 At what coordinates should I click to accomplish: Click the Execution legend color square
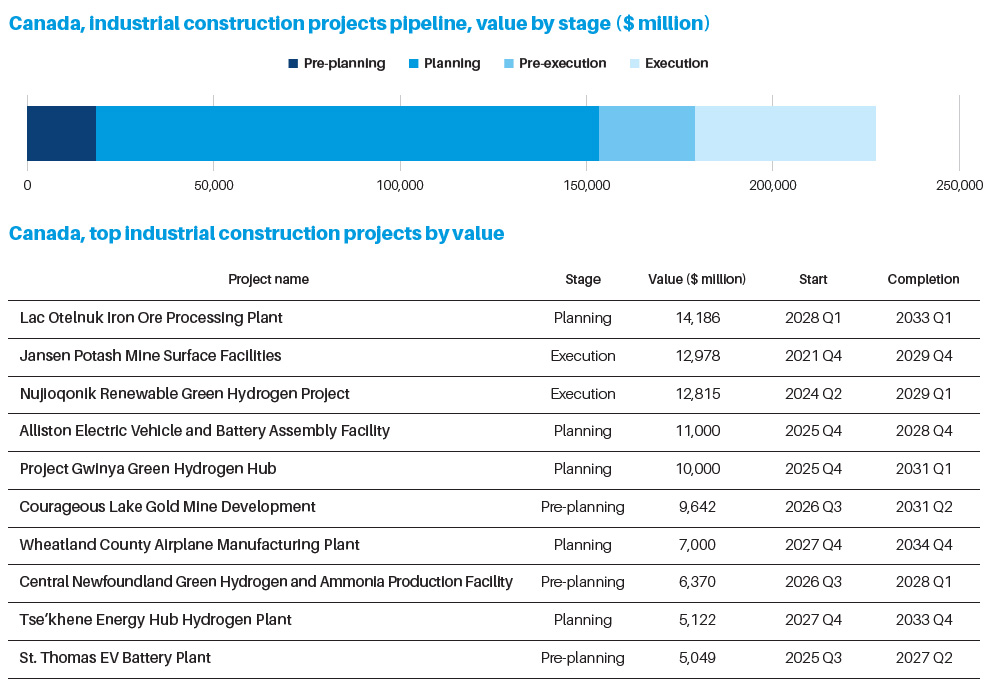tap(634, 64)
